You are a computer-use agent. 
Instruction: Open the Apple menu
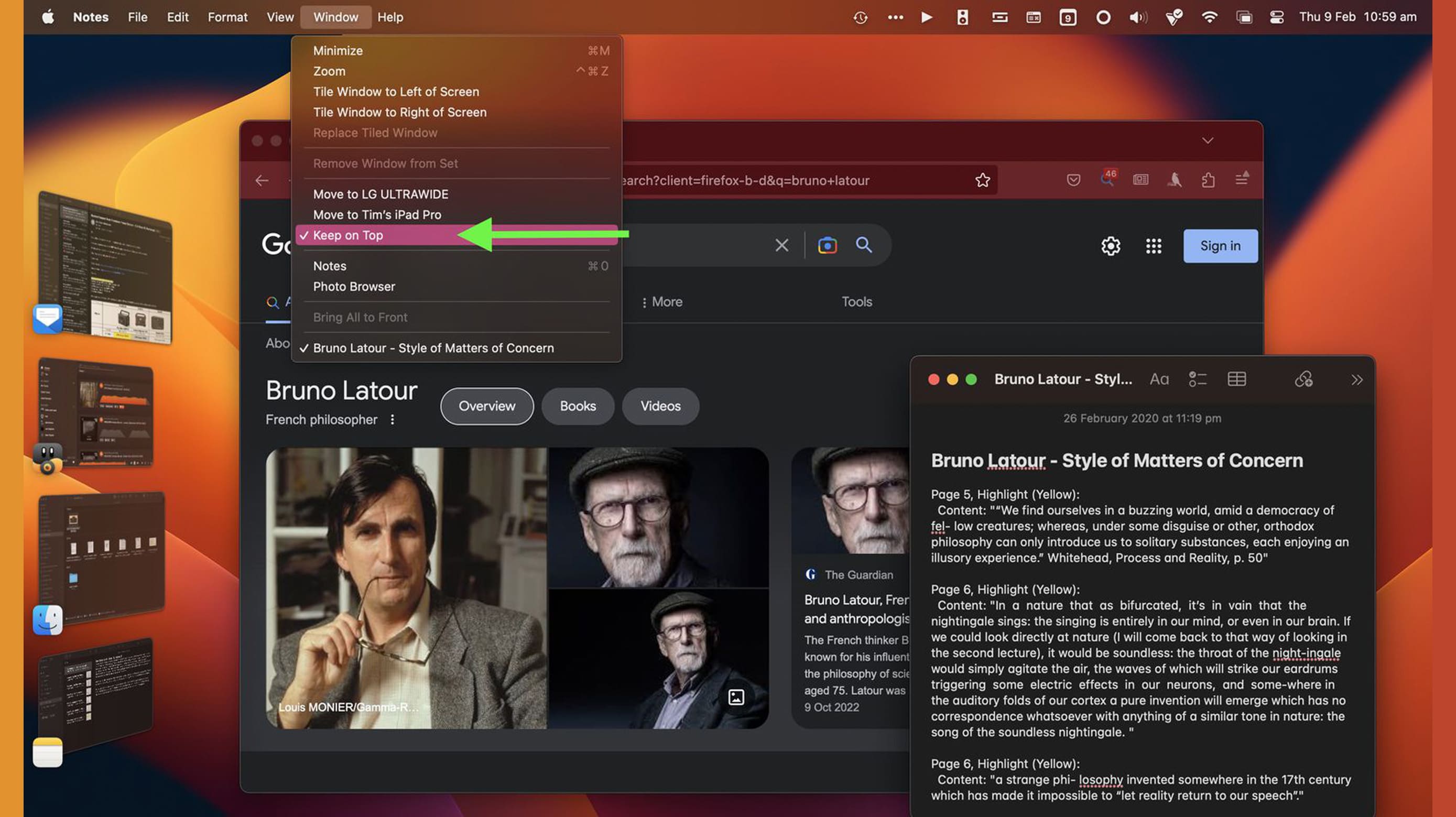[x=48, y=17]
